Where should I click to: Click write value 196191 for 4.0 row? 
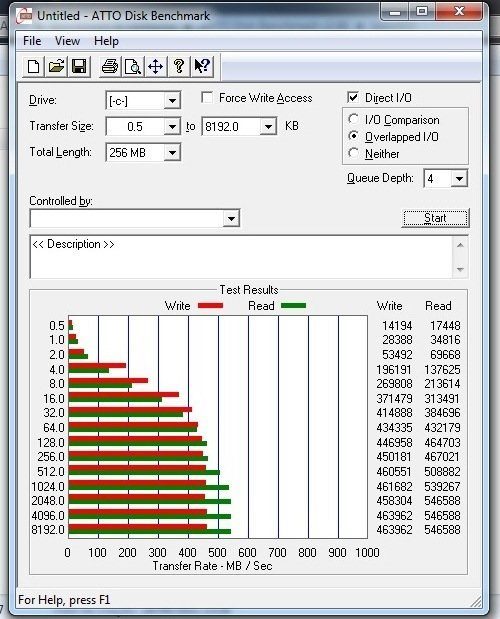(x=394, y=370)
